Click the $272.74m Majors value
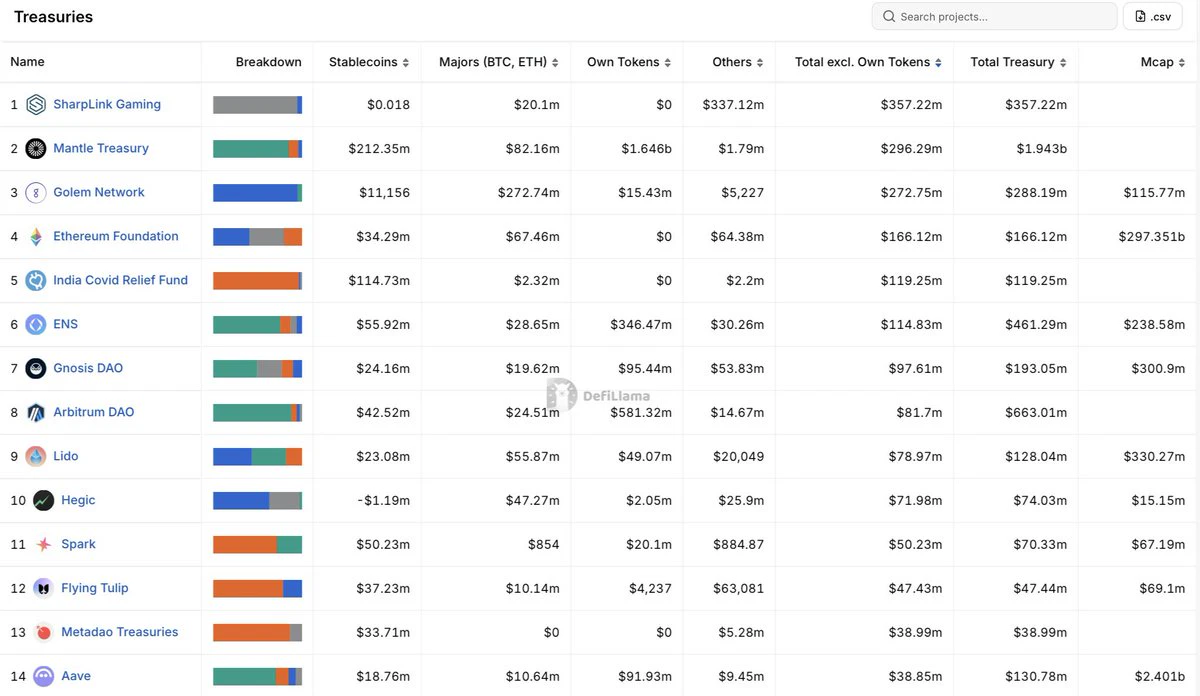Viewport: 1200px width, 696px height. tap(529, 192)
